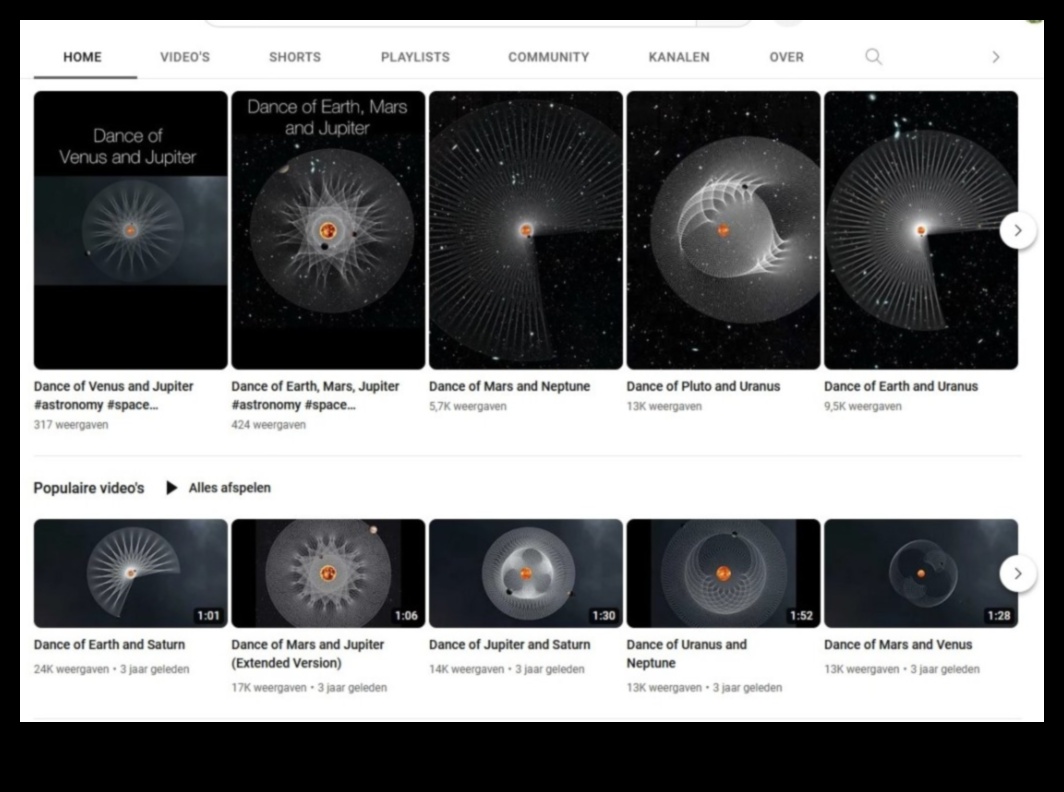Viewport: 1064px width, 792px height.
Task: Open Dance of Earth and Saturn thumbnail
Action: click(x=131, y=573)
